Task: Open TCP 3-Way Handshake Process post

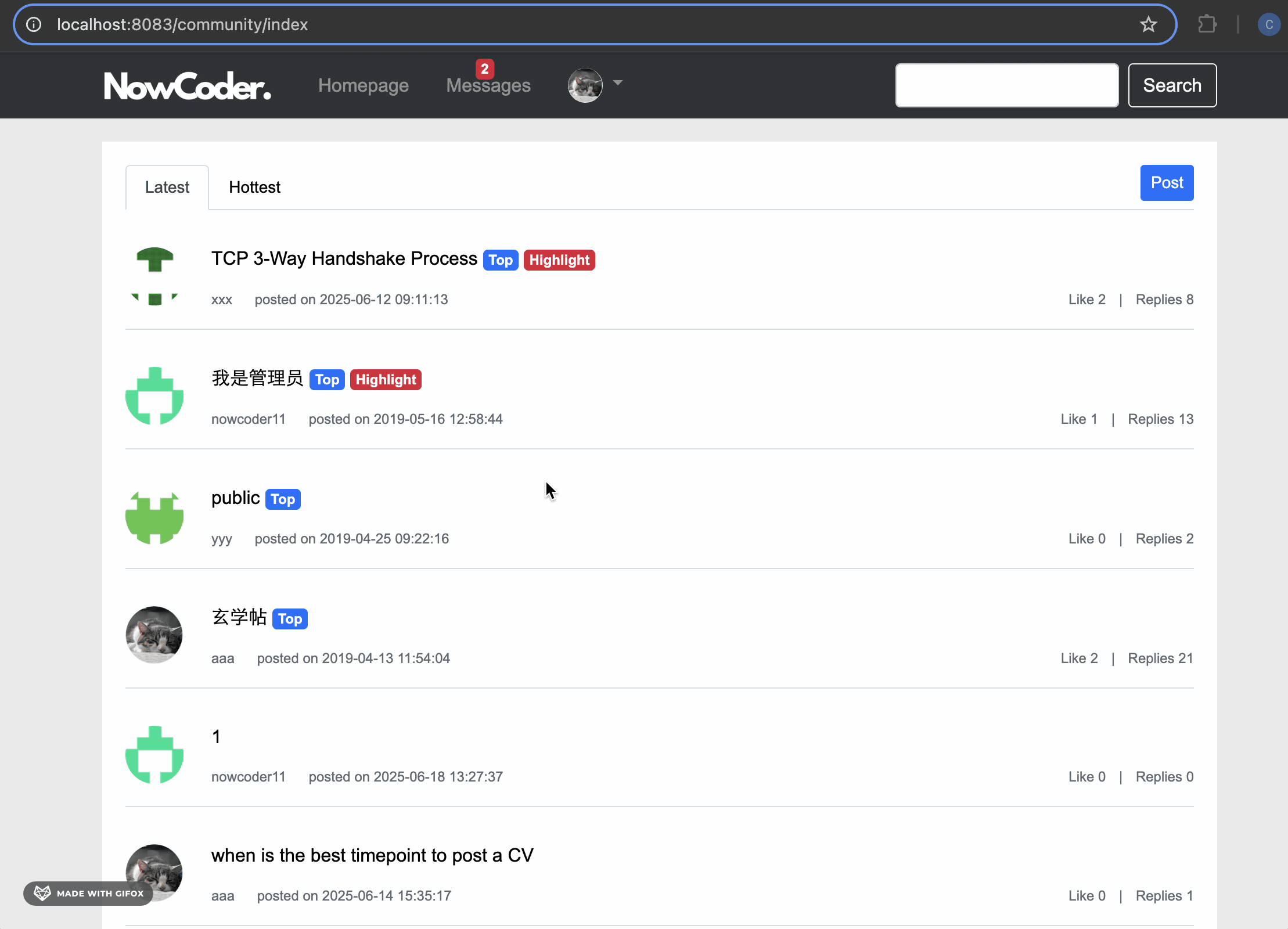Action: pyautogui.click(x=344, y=258)
